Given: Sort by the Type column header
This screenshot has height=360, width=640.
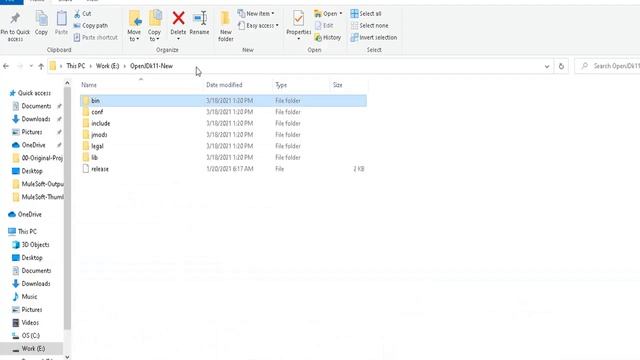Looking at the screenshot, I should (x=301, y=85).
